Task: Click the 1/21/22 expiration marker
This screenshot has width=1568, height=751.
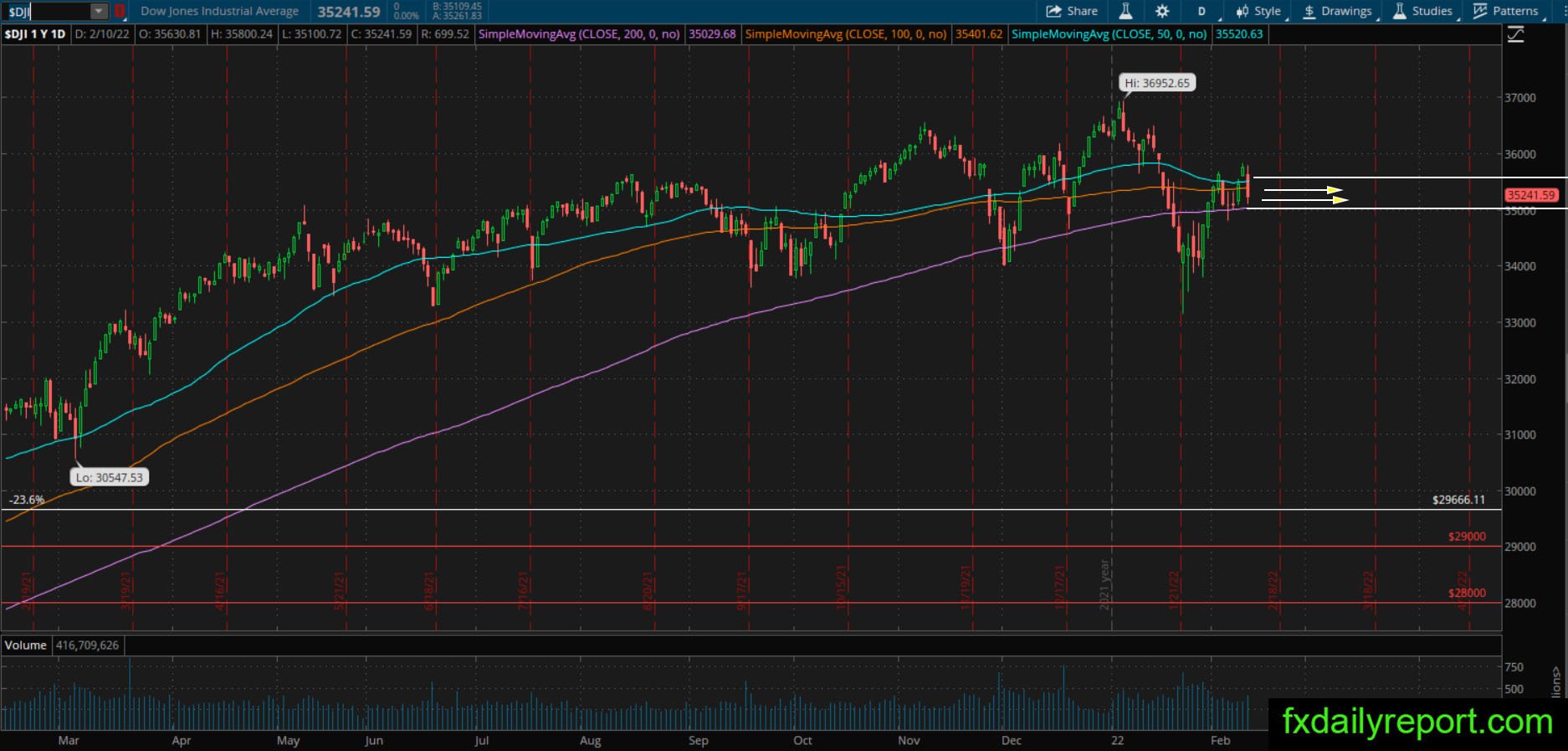Action: pos(1175,590)
